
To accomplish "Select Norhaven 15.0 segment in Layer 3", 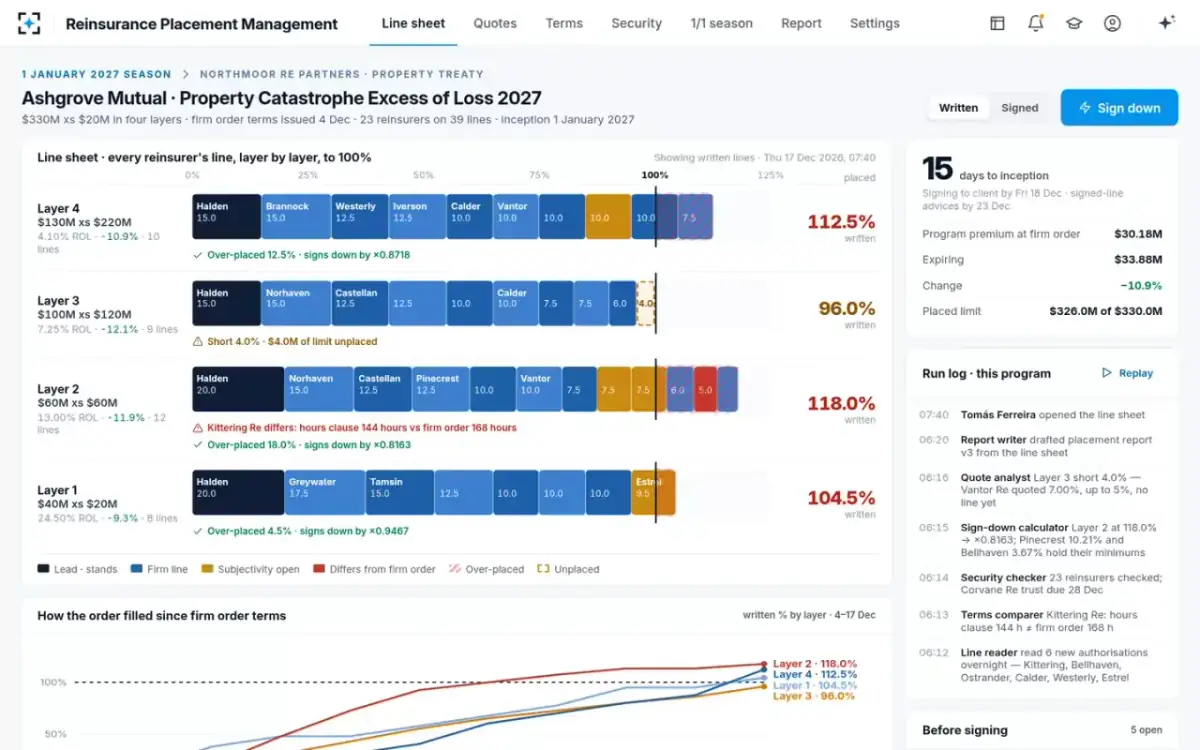I will [x=296, y=303].
